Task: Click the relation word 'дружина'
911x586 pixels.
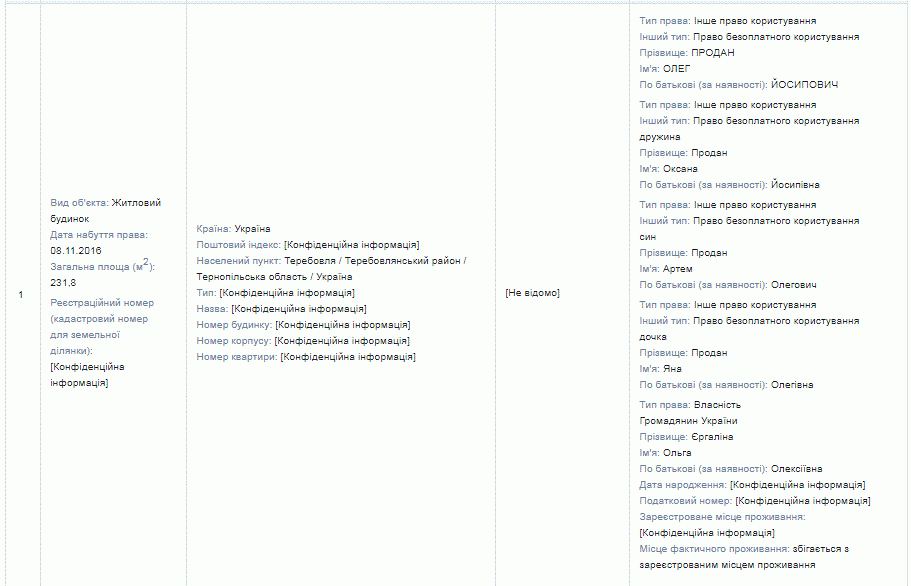Action: [660, 137]
